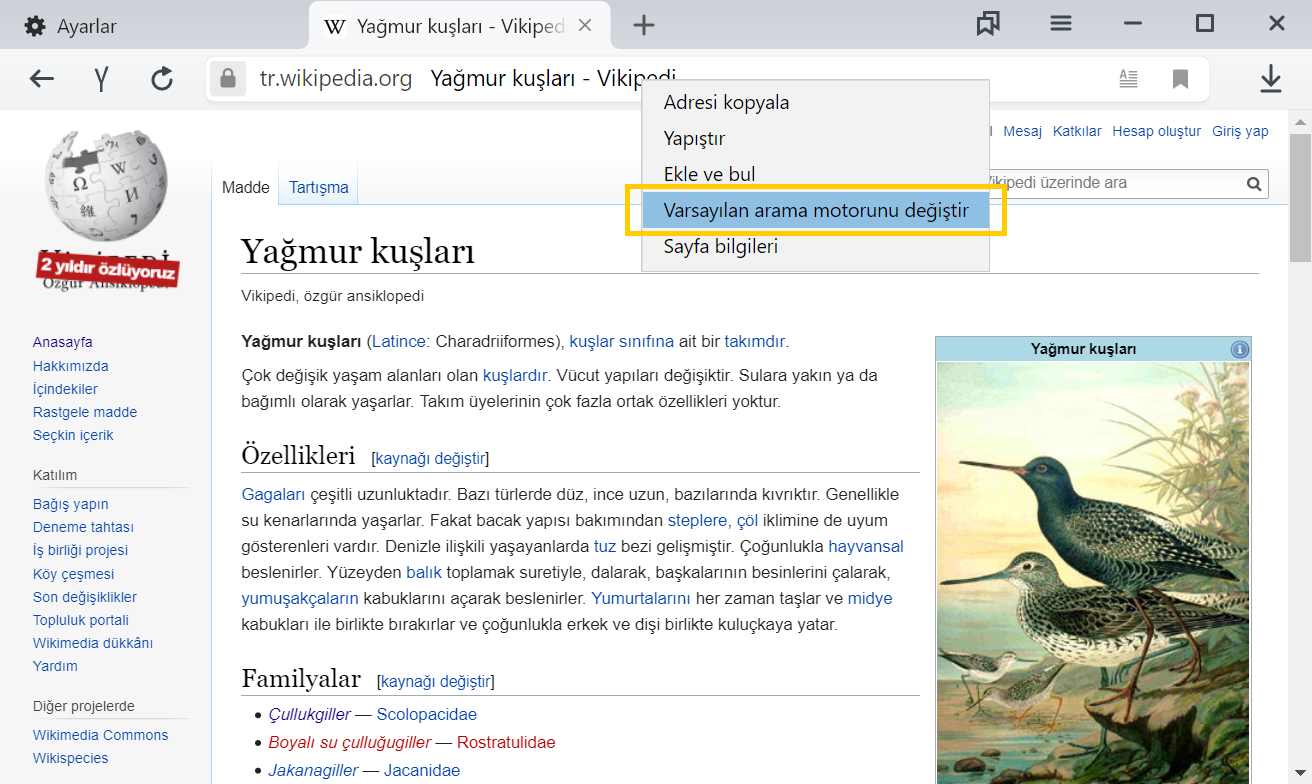Viewport: 1312px width, 784px height.
Task: Open the Mesaj link
Action: point(1022,131)
